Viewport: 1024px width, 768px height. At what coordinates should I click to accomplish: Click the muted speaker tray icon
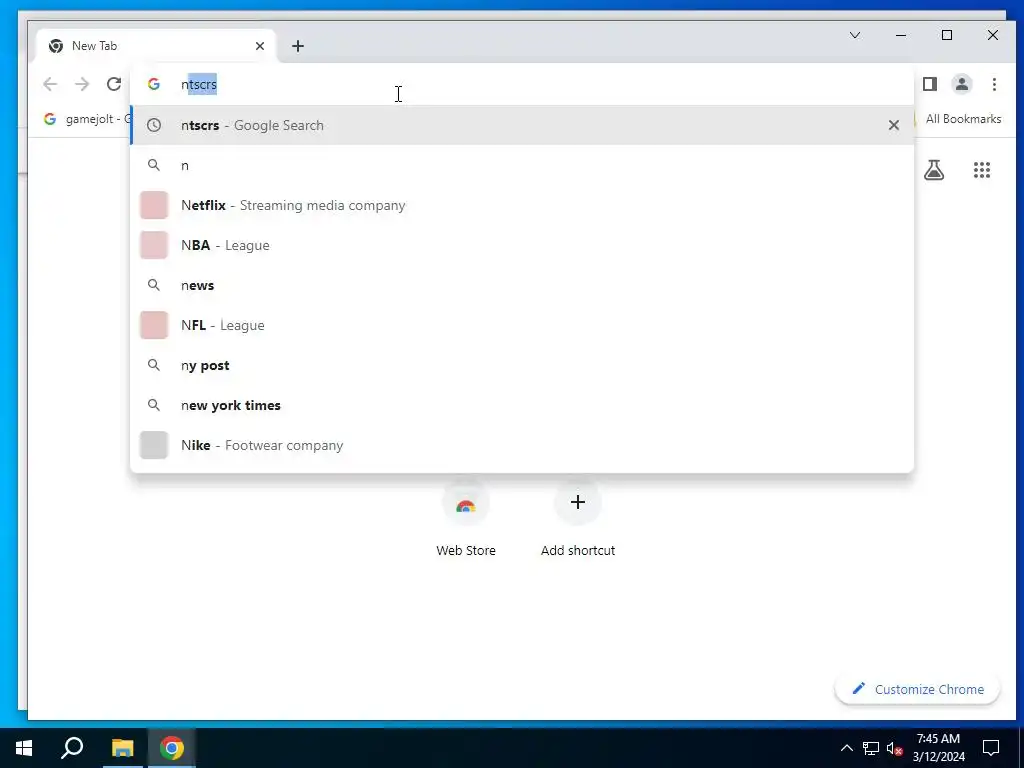[x=894, y=748]
